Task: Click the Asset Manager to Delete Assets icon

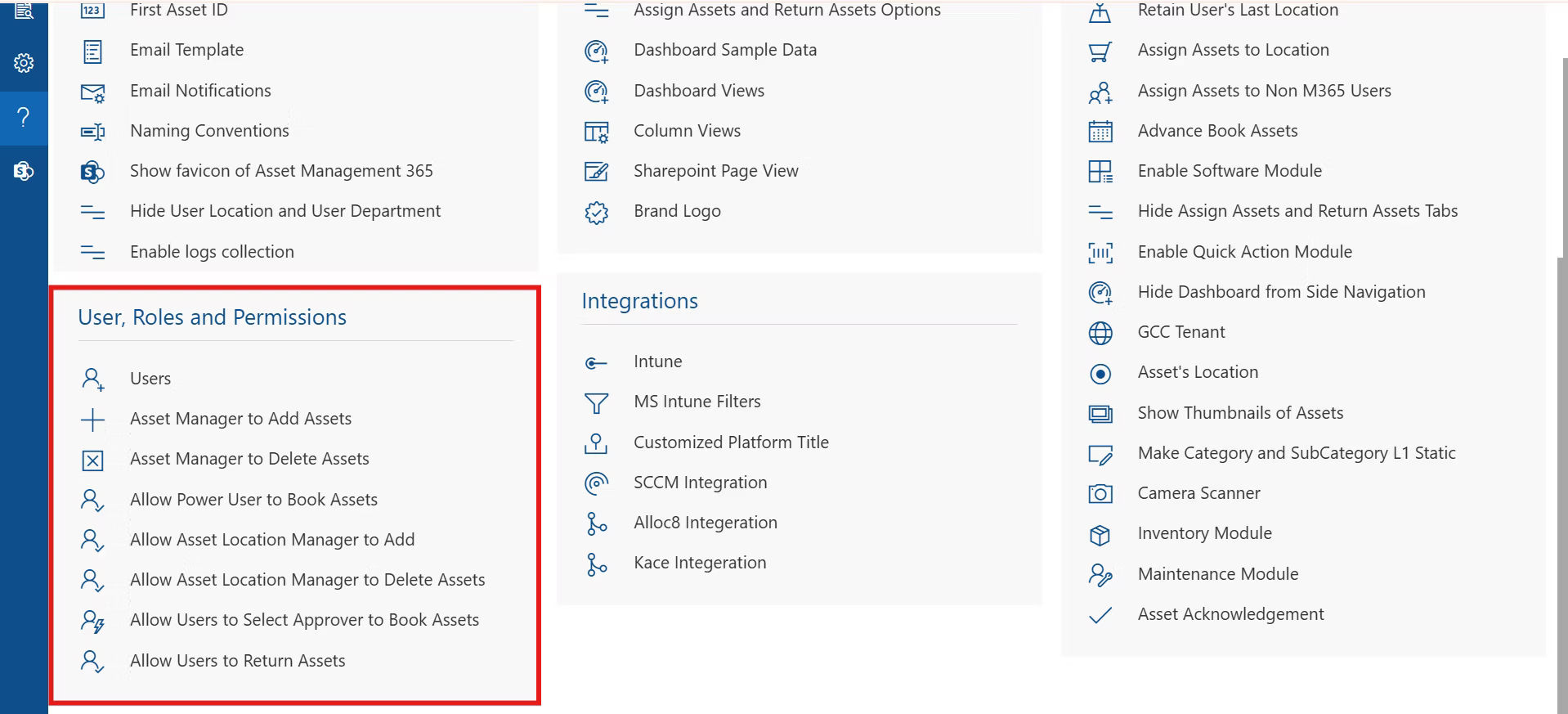Action: pyautogui.click(x=92, y=460)
